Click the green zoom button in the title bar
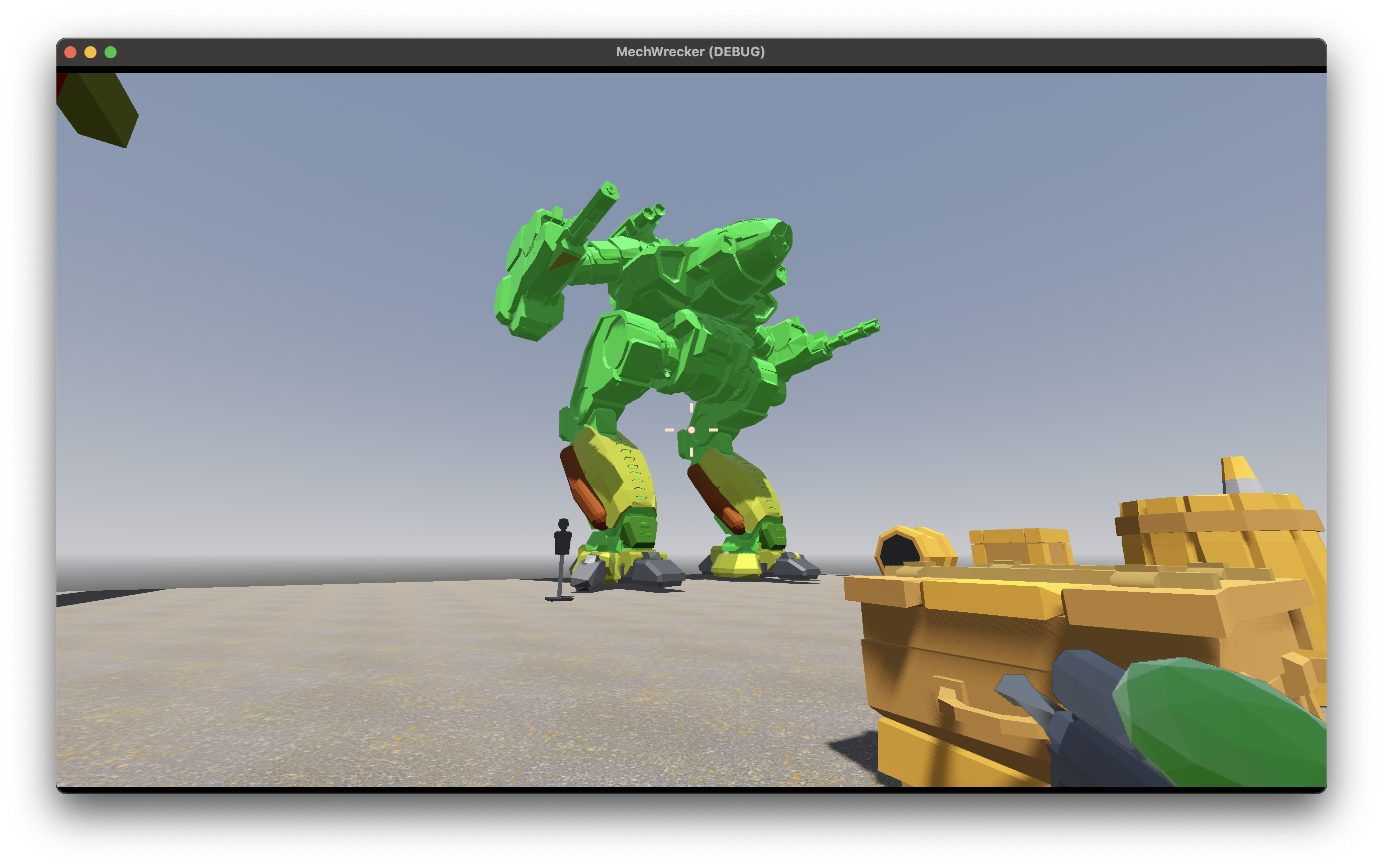The height and width of the screenshot is (868, 1383). (x=110, y=52)
